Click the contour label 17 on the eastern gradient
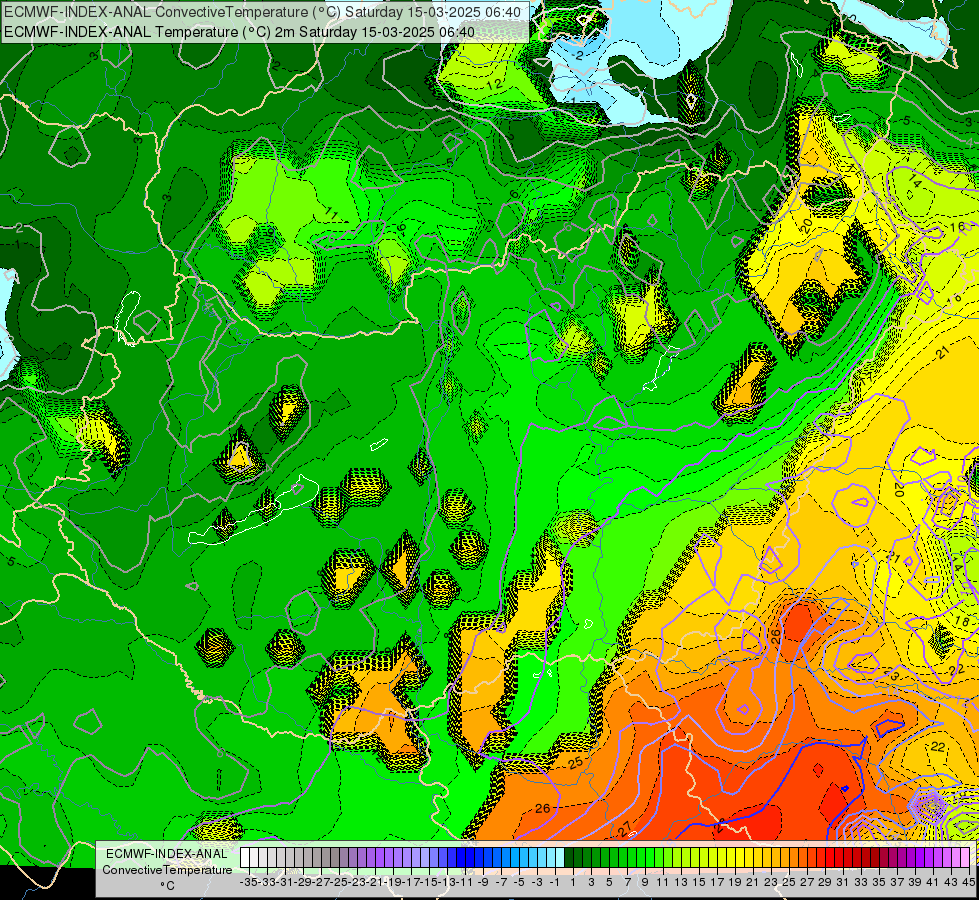Image resolution: width=979 pixels, height=900 pixels. point(867,379)
